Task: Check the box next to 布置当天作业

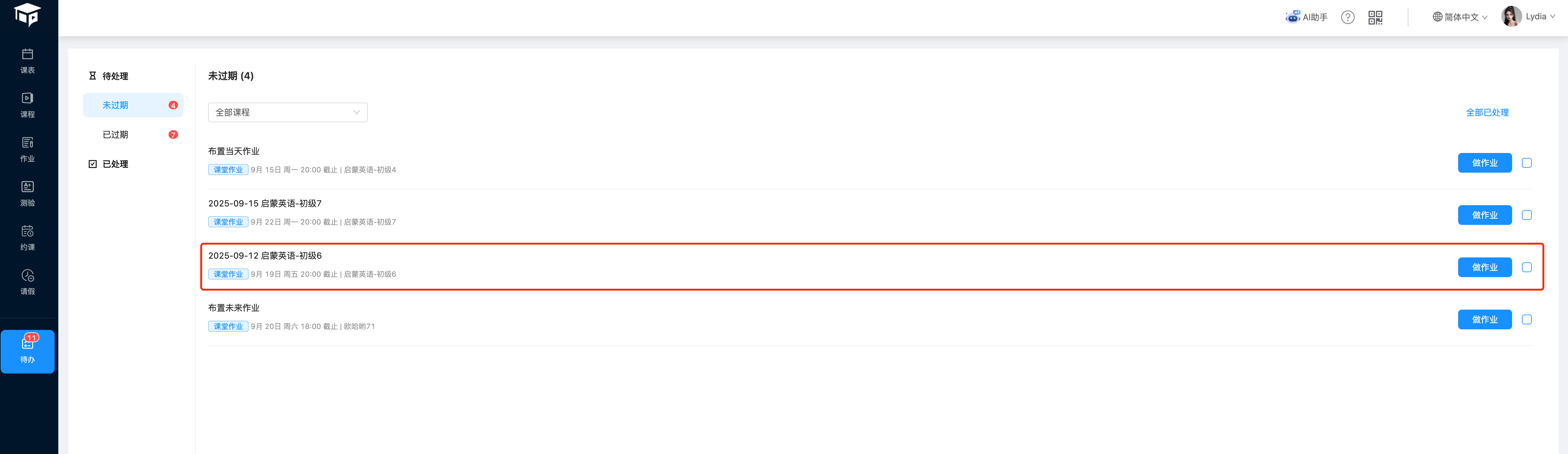Action: pos(1527,163)
